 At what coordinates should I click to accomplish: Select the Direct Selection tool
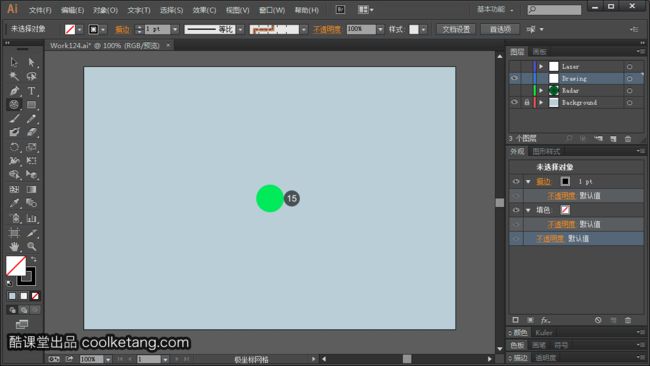tap(31, 62)
